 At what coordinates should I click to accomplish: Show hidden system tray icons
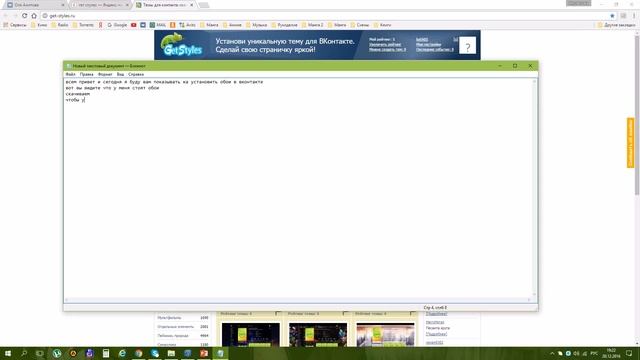[552, 353]
